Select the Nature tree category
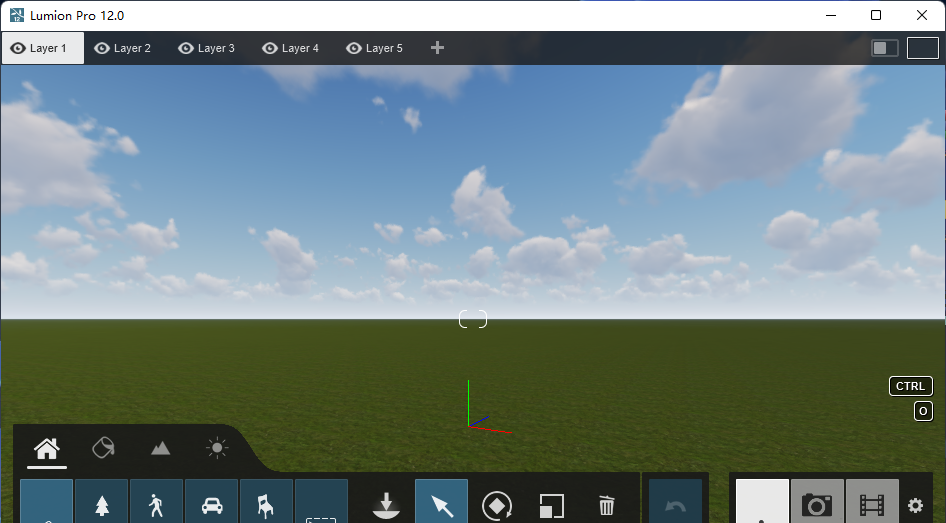Screen dimensions: 946x523 tap(102, 503)
